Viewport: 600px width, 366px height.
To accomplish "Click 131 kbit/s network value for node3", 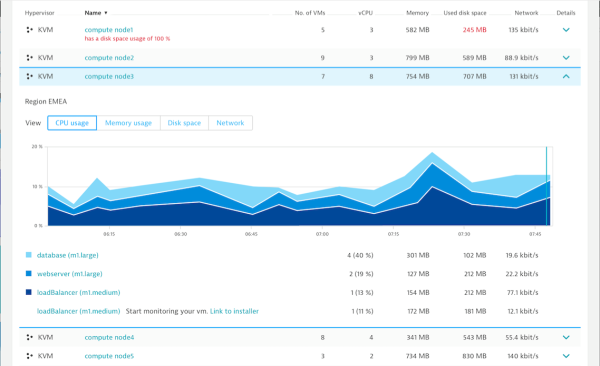I will click(x=524, y=77).
